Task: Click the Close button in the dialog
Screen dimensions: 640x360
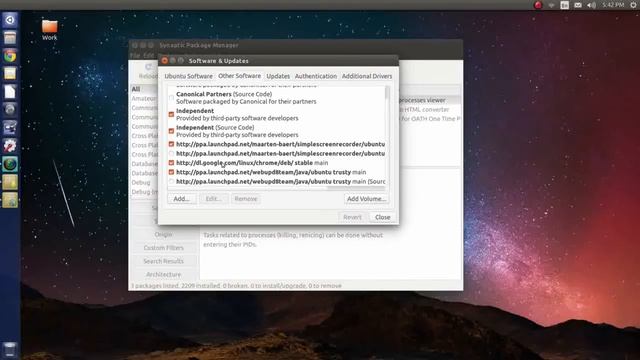Action: pyautogui.click(x=382, y=217)
